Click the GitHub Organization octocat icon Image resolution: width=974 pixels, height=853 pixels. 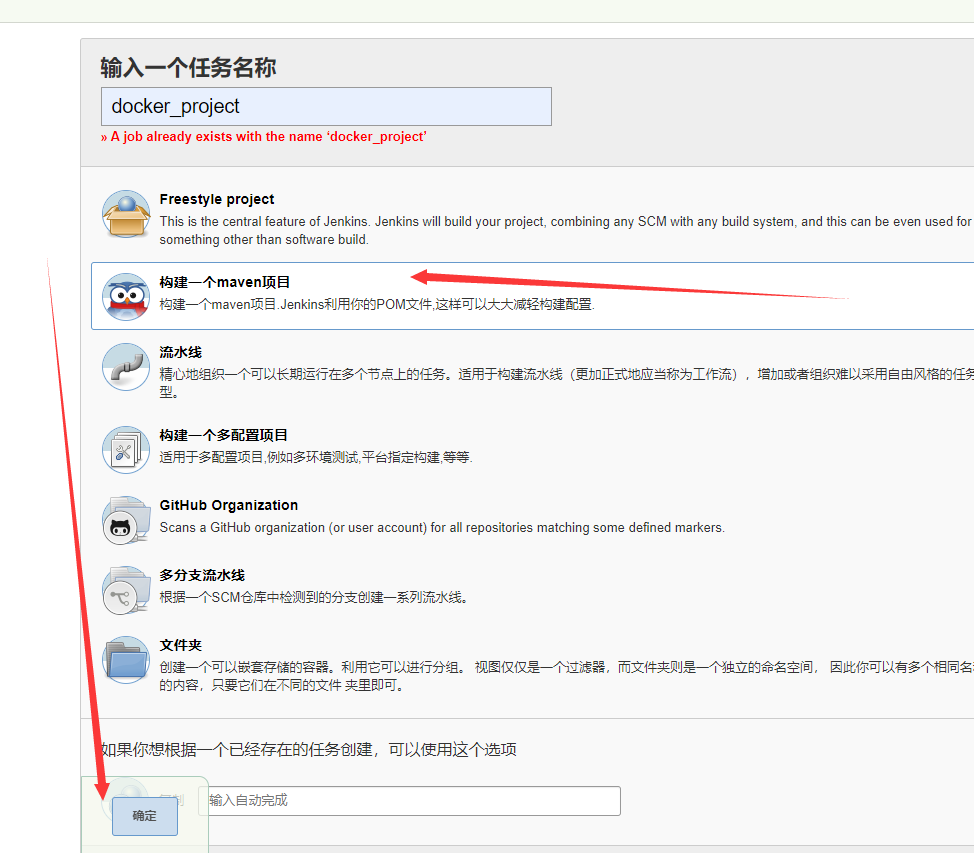[x=126, y=521]
